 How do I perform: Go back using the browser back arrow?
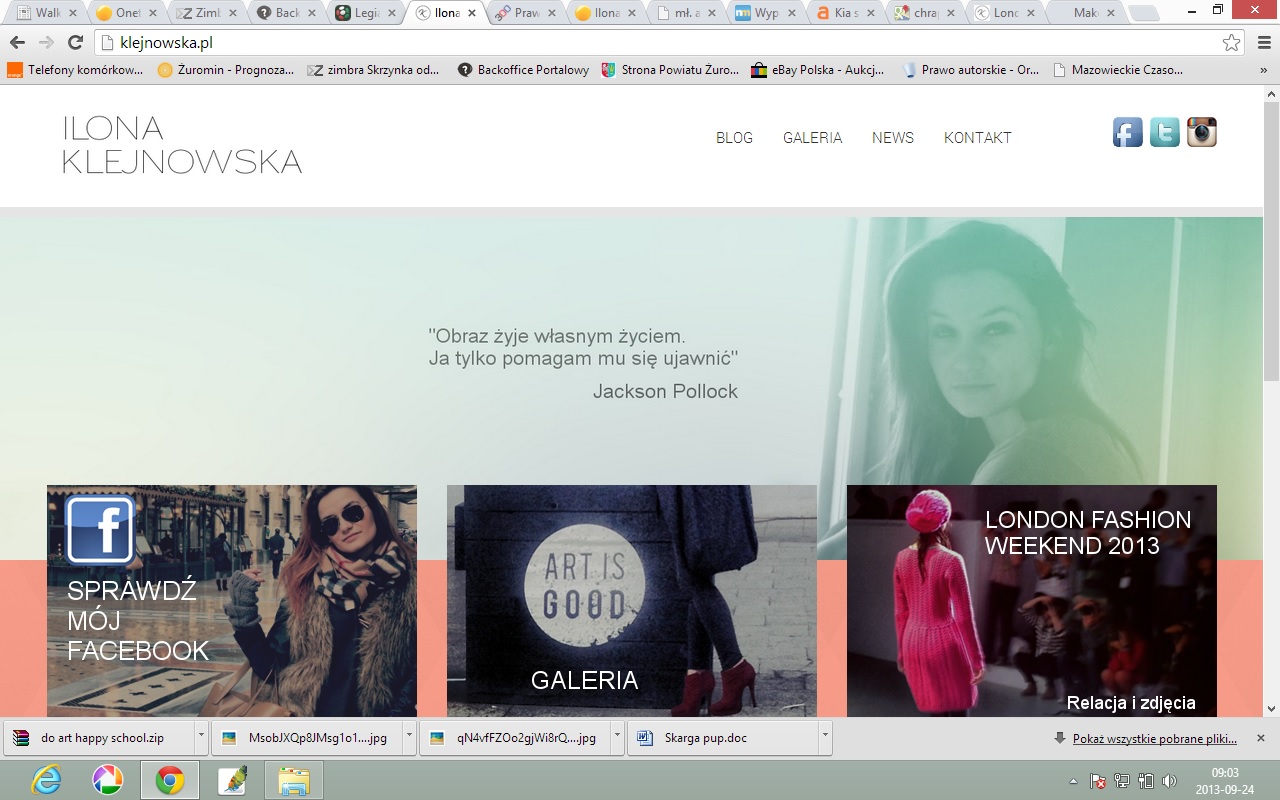coord(17,43)
